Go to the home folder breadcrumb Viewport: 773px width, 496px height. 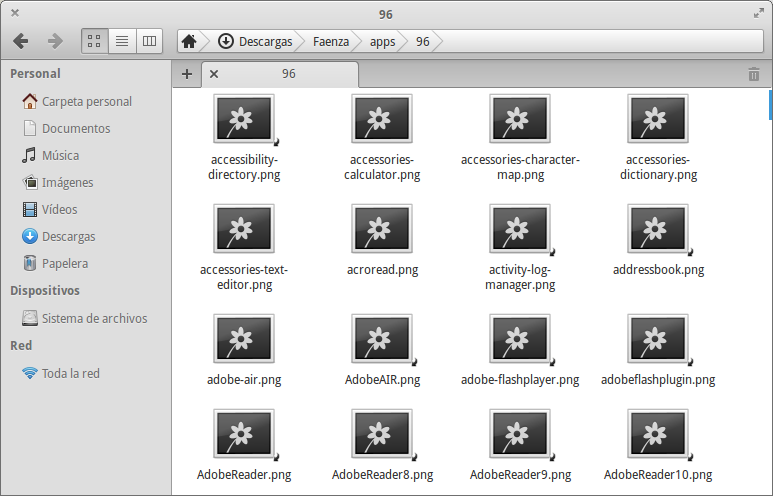click(189, 41)
